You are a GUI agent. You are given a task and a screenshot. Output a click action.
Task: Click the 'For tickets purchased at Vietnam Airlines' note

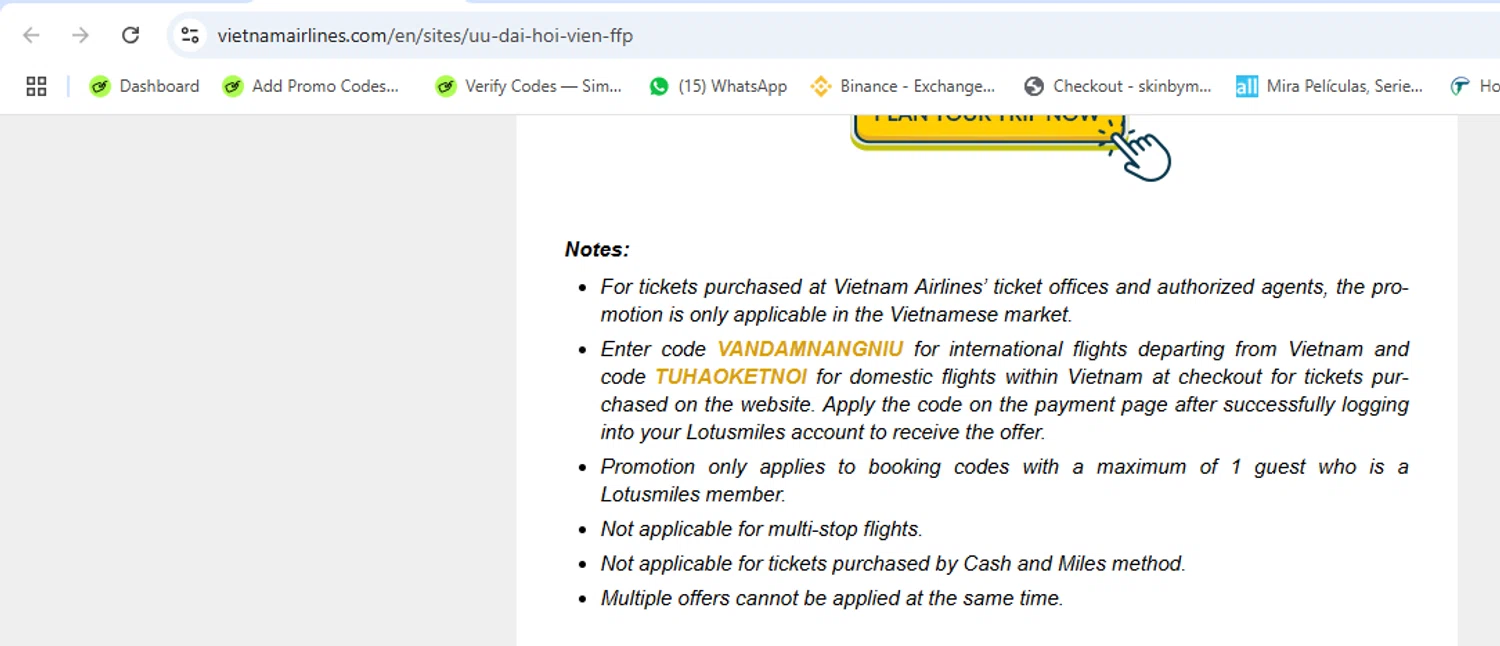[1004, 301]
